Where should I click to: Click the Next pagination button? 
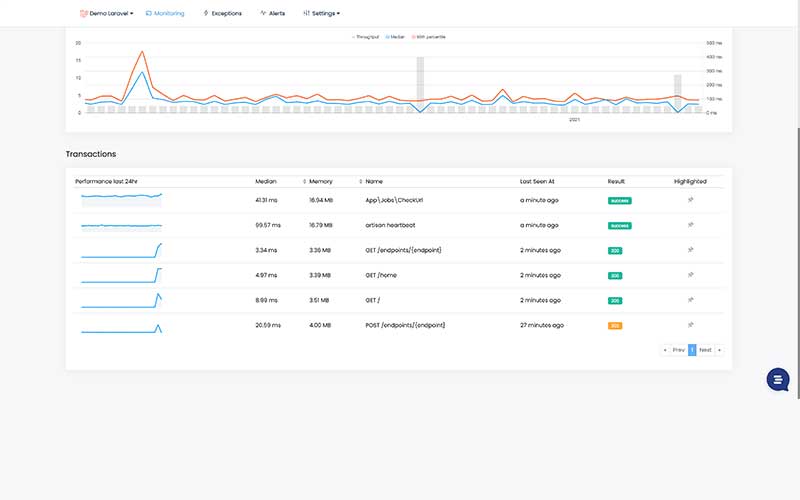click(705, 350)
